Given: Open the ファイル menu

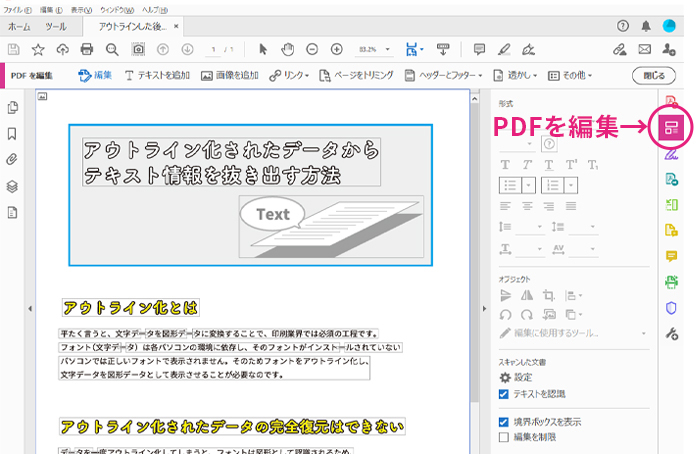Looking at the screenshot, I should [x=17, y=10].
